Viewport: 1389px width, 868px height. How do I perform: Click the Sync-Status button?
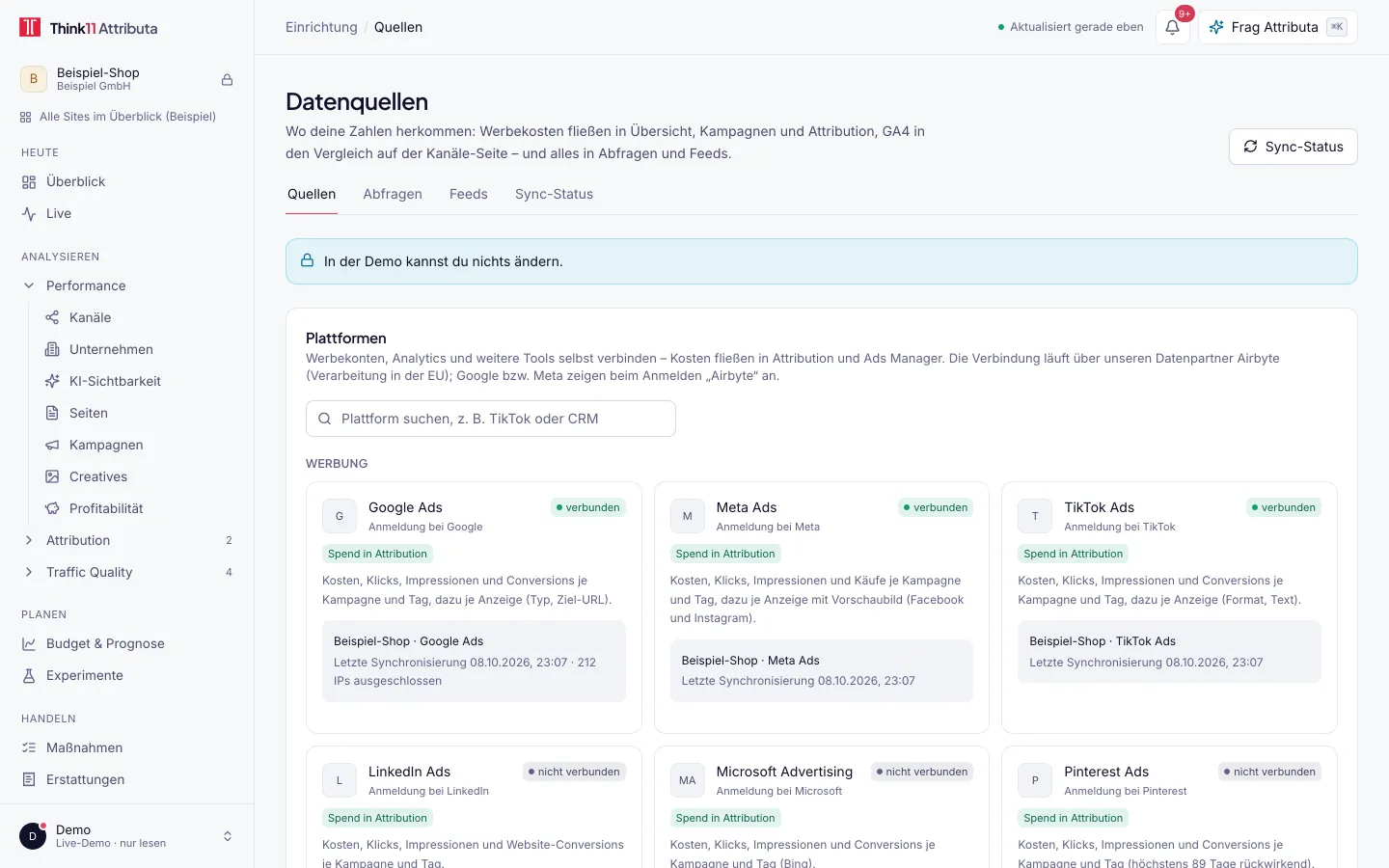[x=1293, y=147]
